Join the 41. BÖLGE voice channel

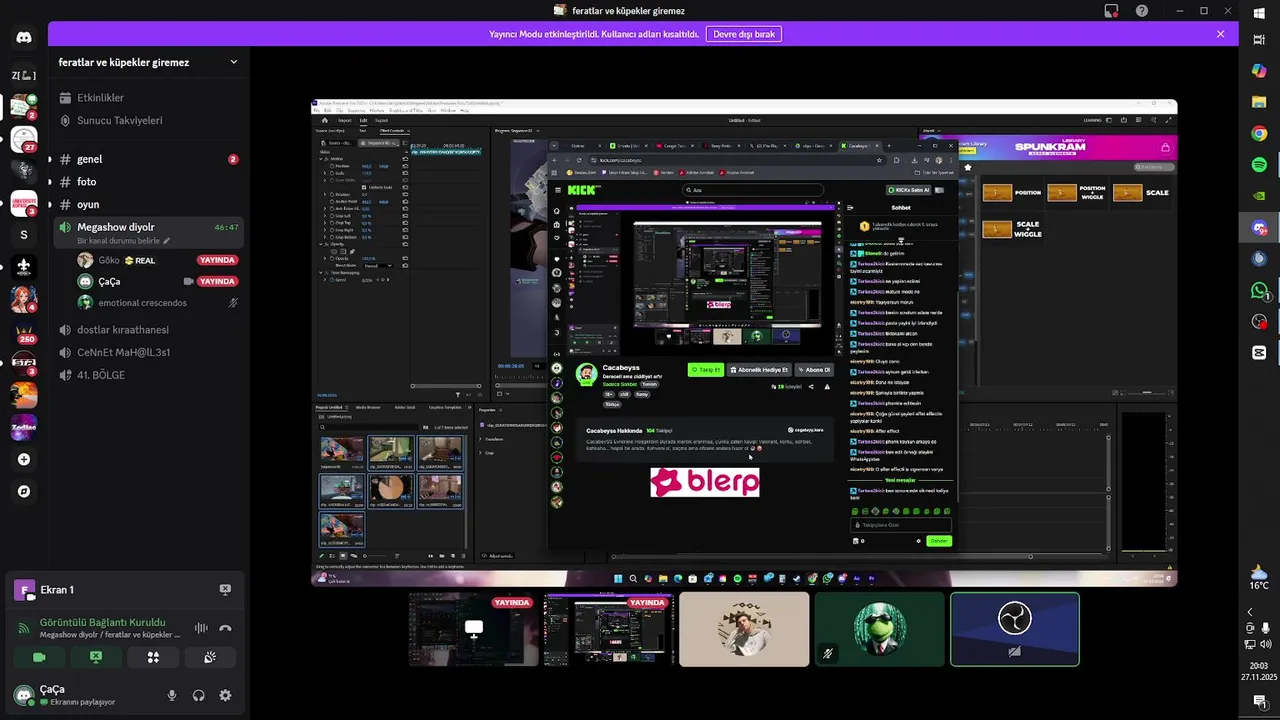[x=148, y=375]
